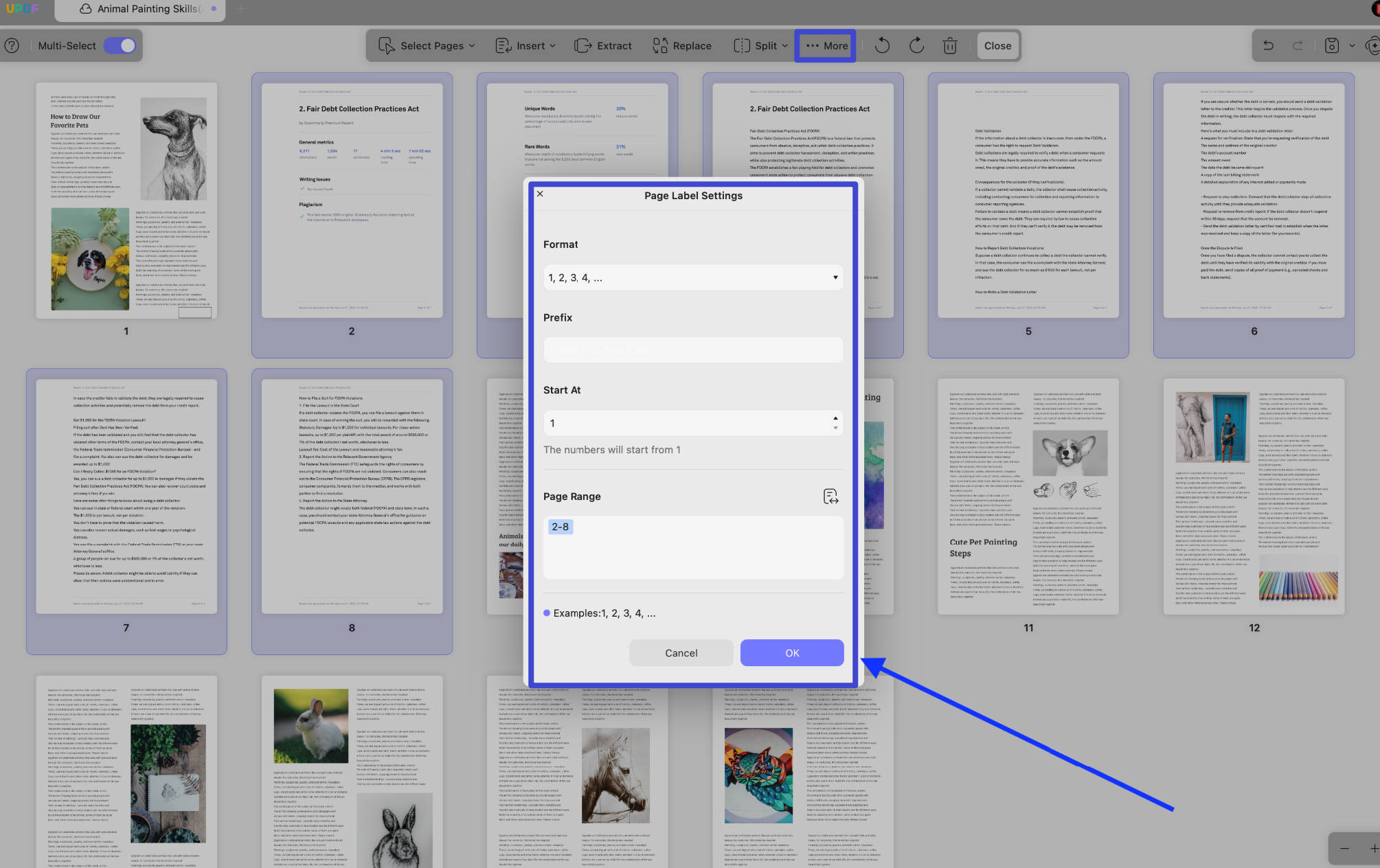Open the Format dropdown showing 1, 2, 3, 4
Image resolution: width=1380 pixels, height=868 pixels.
click(693, 278)
